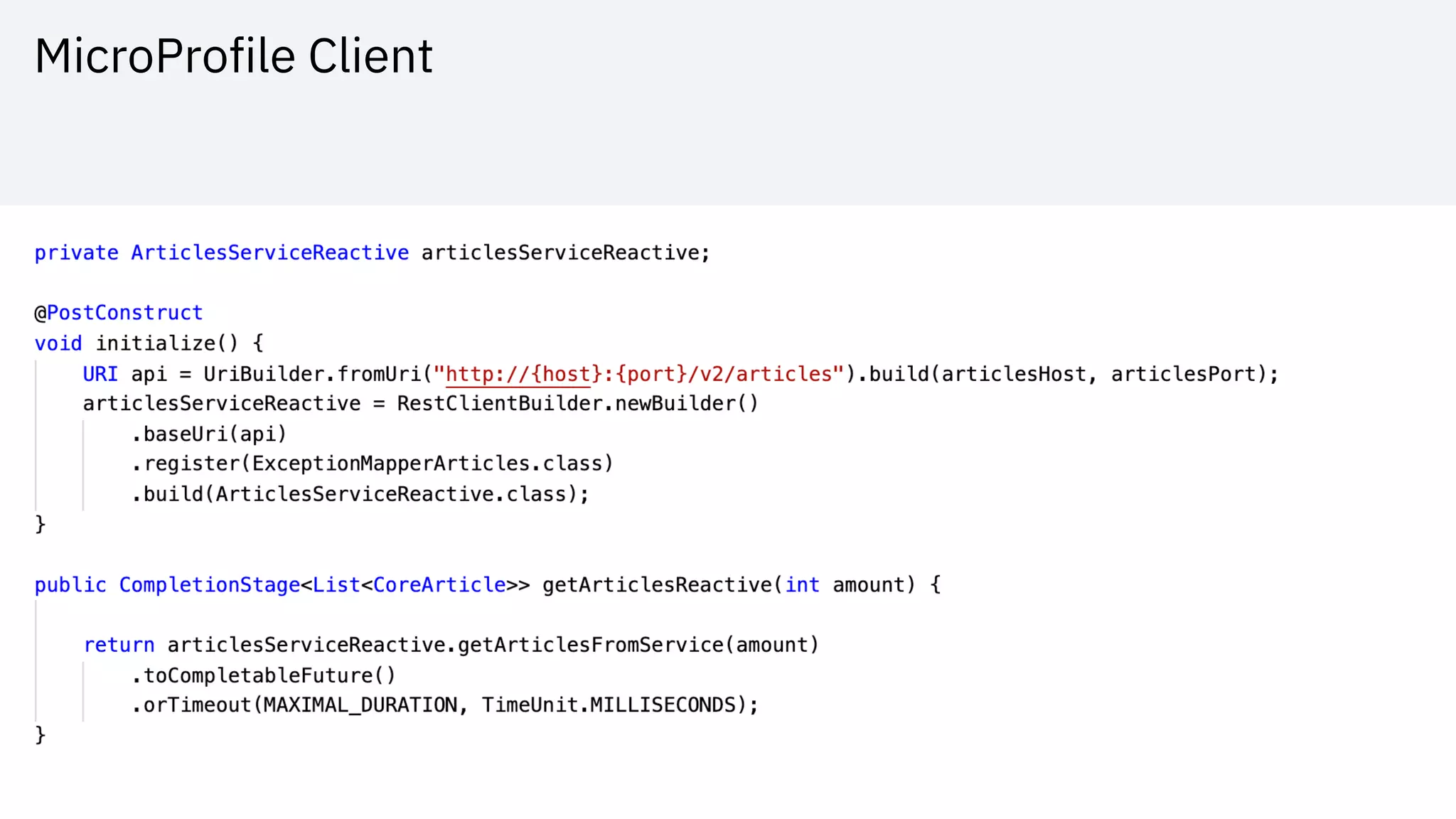Click the '.baseUri(api)' line

[209, 434]
